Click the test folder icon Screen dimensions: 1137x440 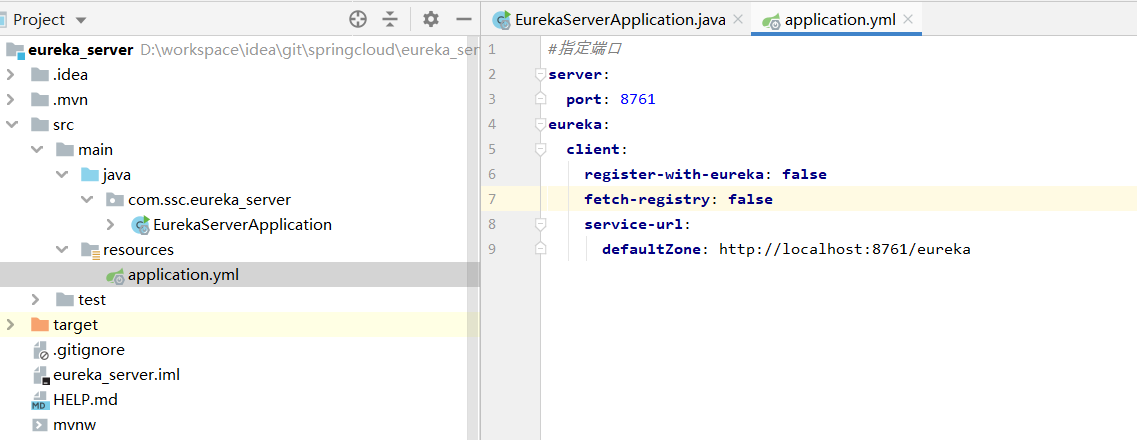pyautogui.click(x=65, y=300)
